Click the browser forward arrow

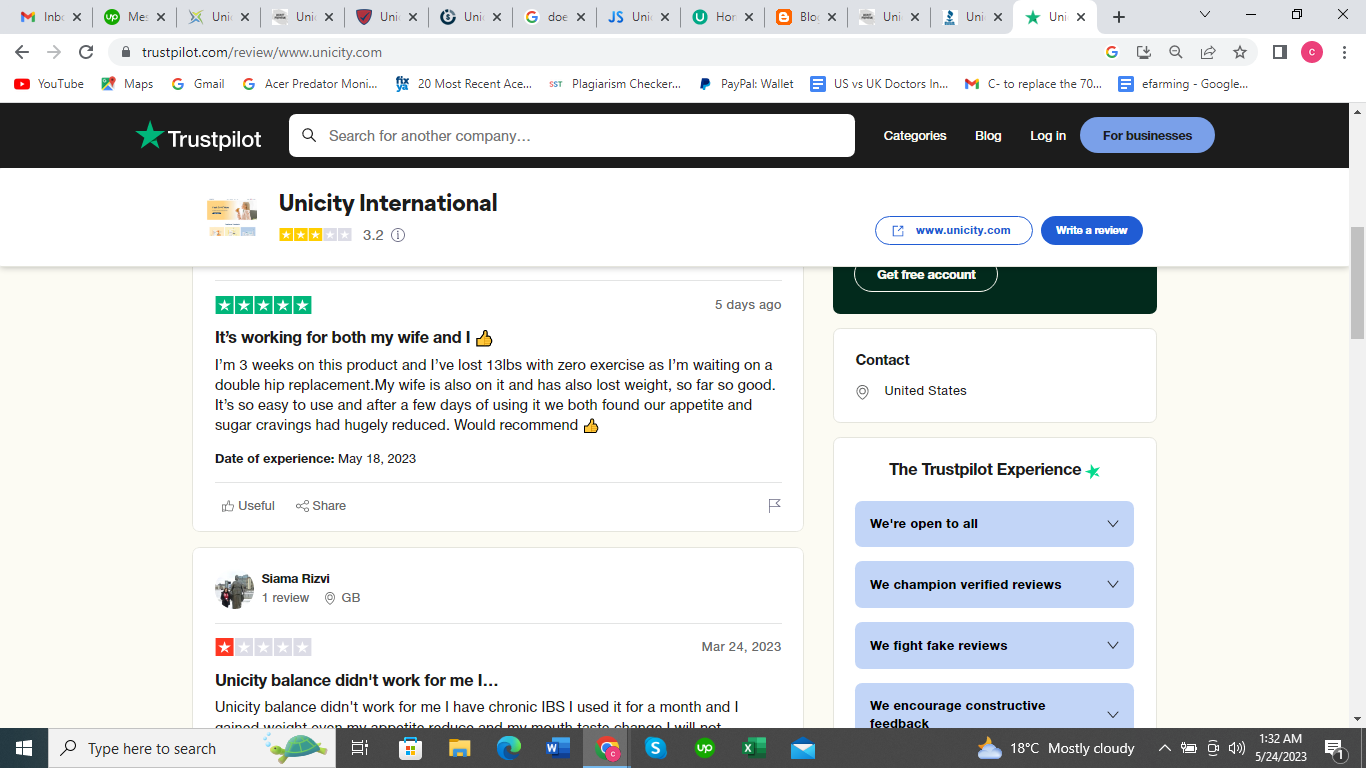[54, 52]
